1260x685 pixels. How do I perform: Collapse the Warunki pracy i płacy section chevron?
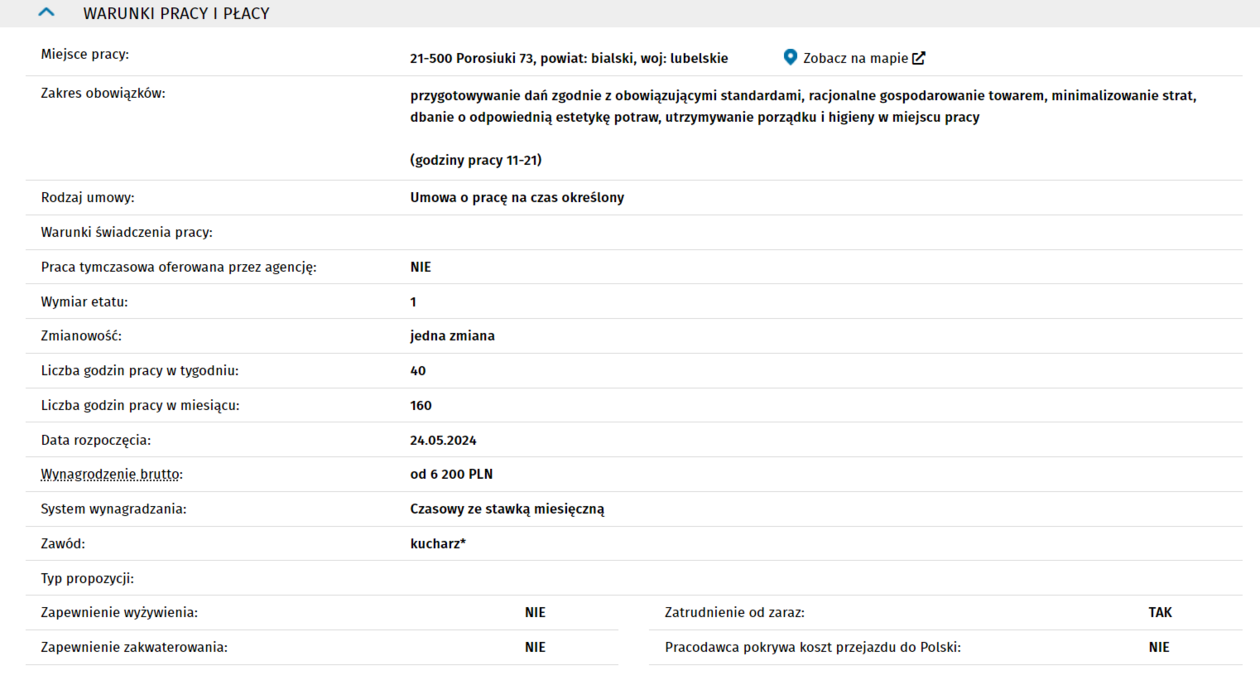pyautogui.click(x=46, y=13)
